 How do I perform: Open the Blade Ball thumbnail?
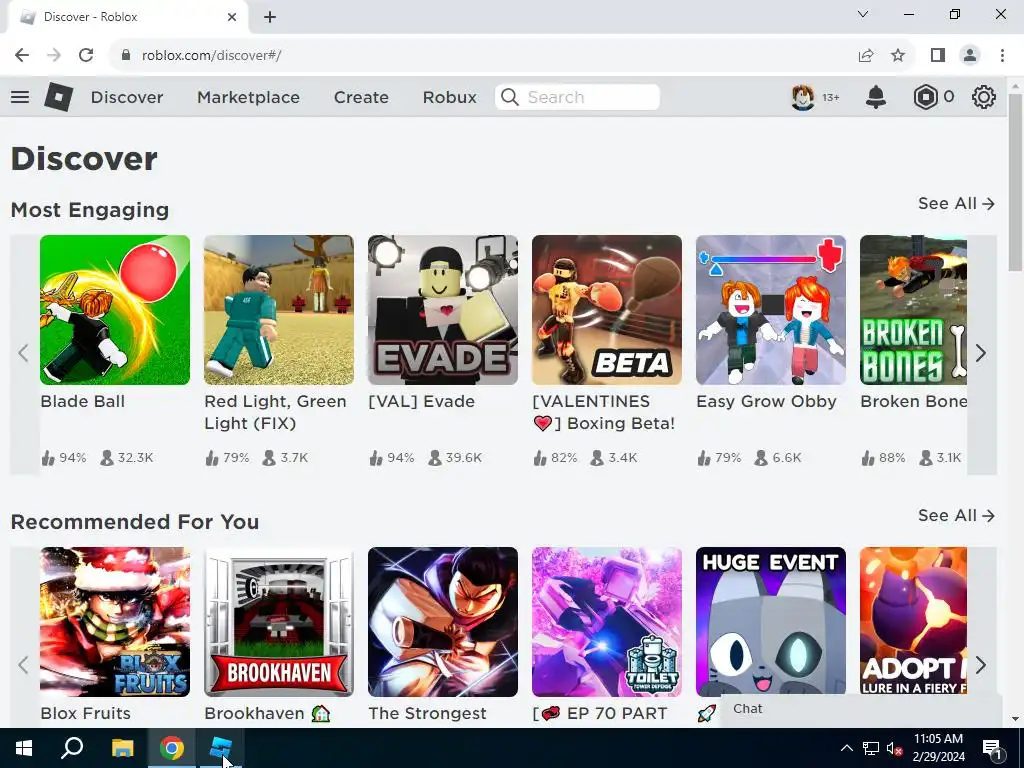point(115,310)
